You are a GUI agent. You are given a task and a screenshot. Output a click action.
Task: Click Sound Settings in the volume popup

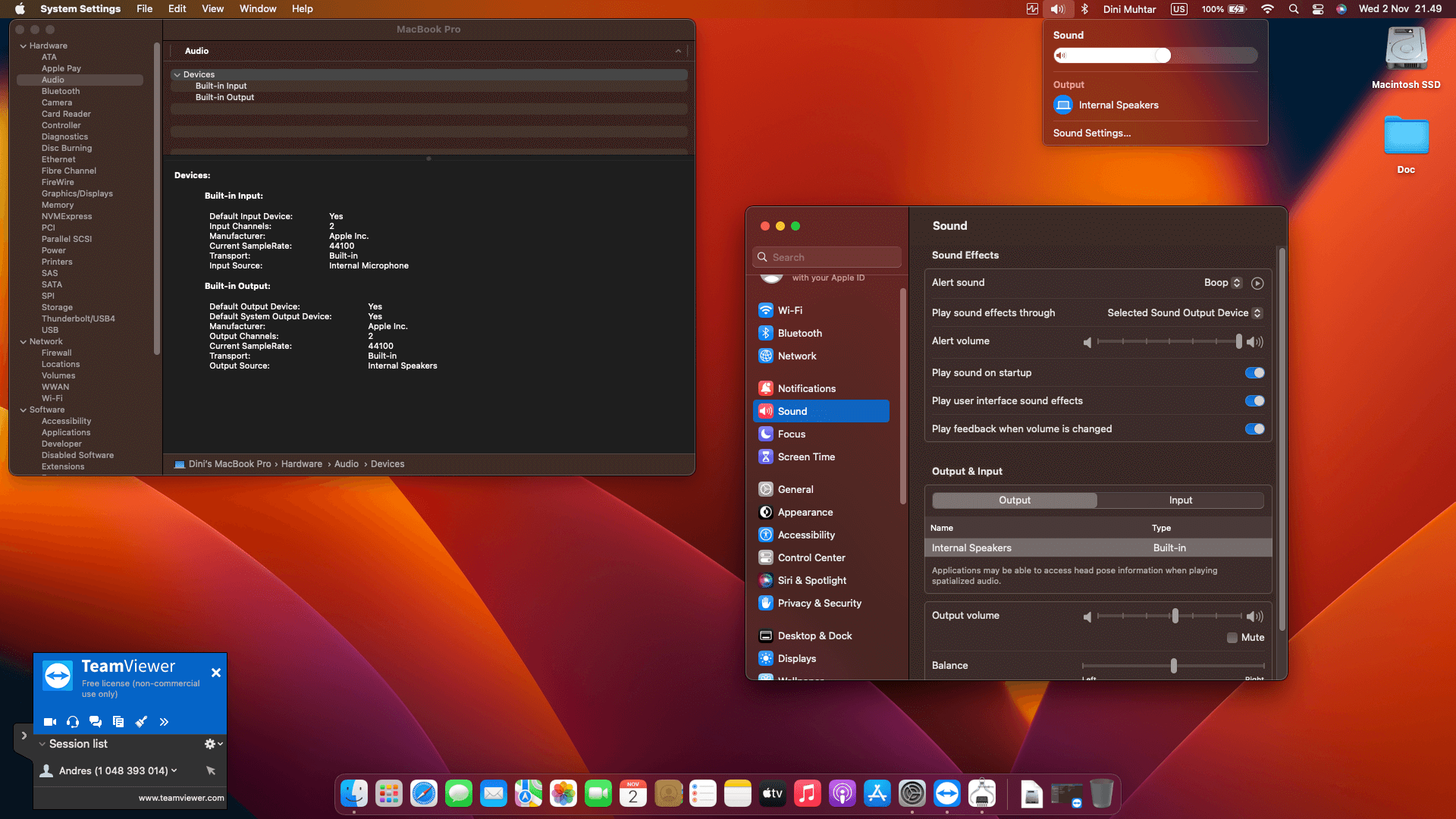pos(1091,133)
